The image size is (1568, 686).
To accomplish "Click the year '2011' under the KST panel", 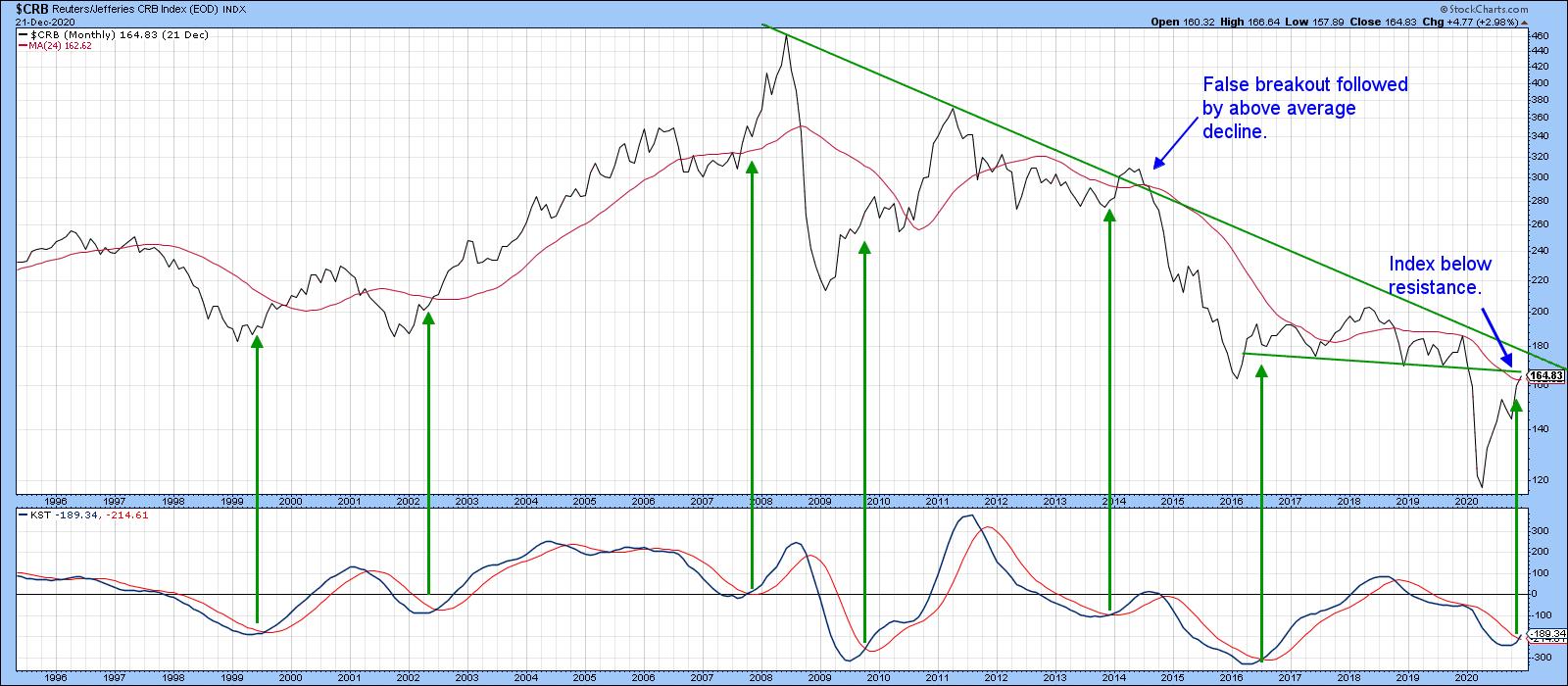I will tap(938, 677).
